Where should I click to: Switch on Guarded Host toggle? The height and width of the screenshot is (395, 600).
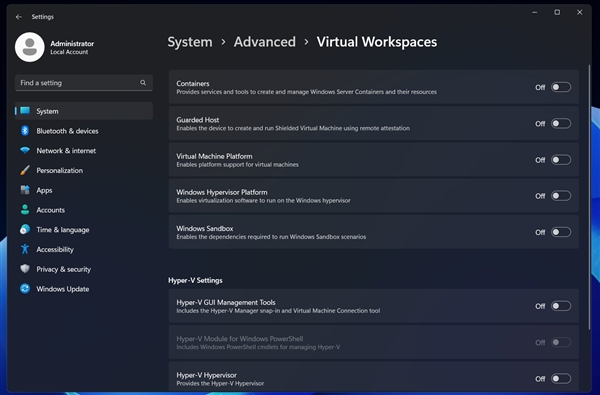(561, 123)
